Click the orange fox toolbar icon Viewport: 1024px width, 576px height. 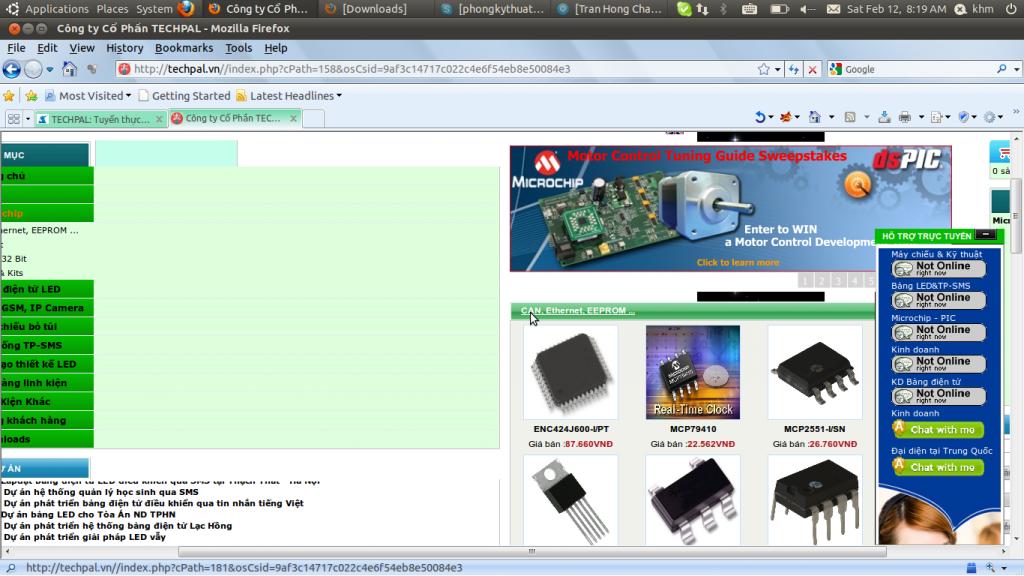[x=786, y=117]
